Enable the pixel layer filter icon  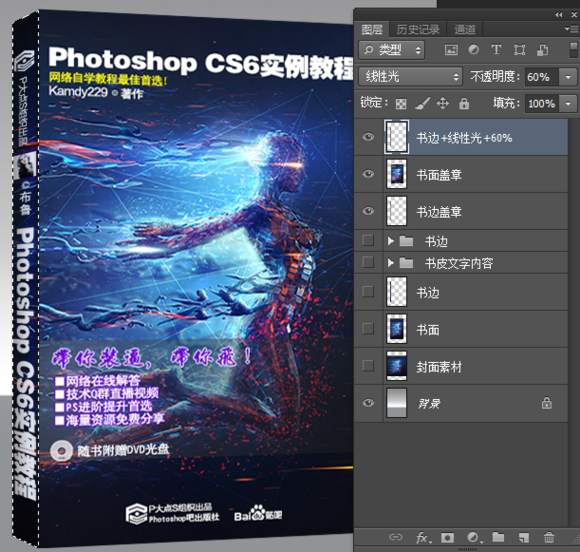click(x=451, y=50)
